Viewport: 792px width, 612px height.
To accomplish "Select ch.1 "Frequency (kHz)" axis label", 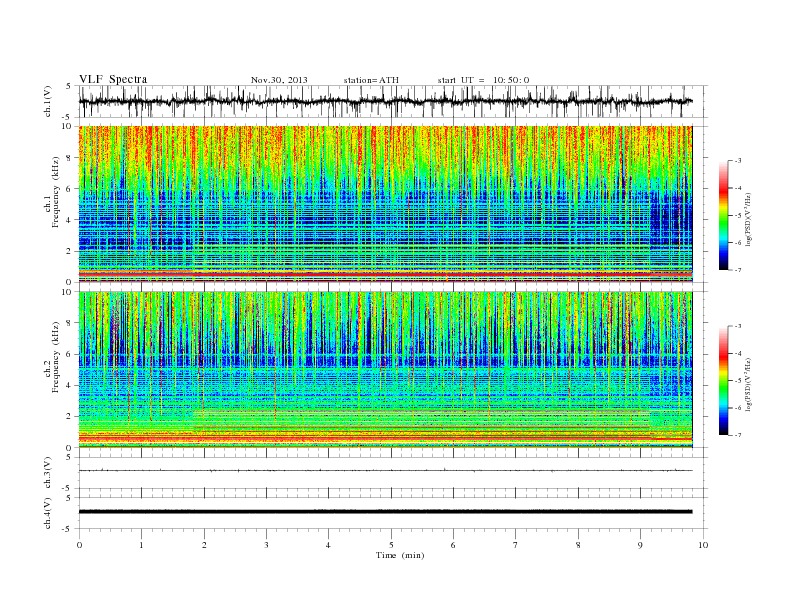I will pyautogui.click(x=55, y=192).
